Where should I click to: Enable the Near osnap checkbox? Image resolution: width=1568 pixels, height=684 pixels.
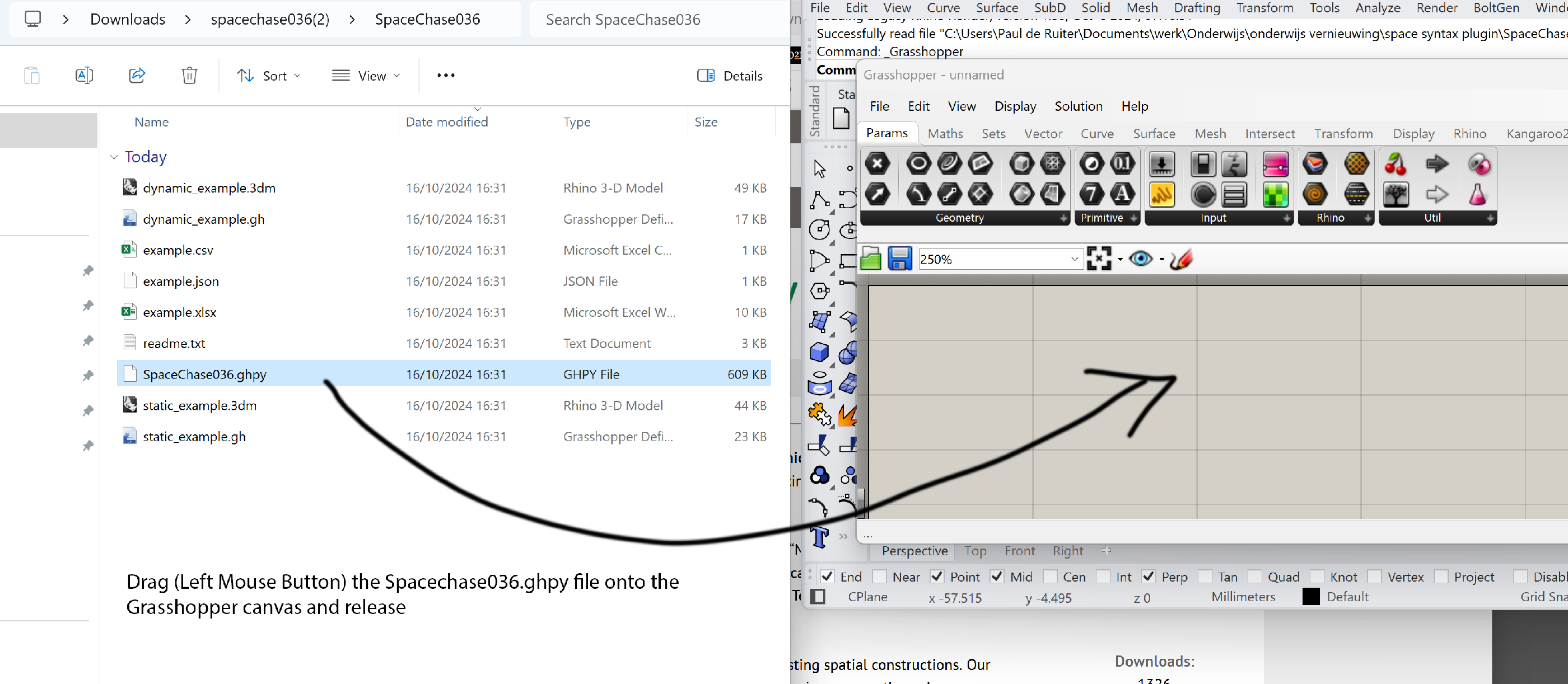pyautogui.click(x=879, y=577)
